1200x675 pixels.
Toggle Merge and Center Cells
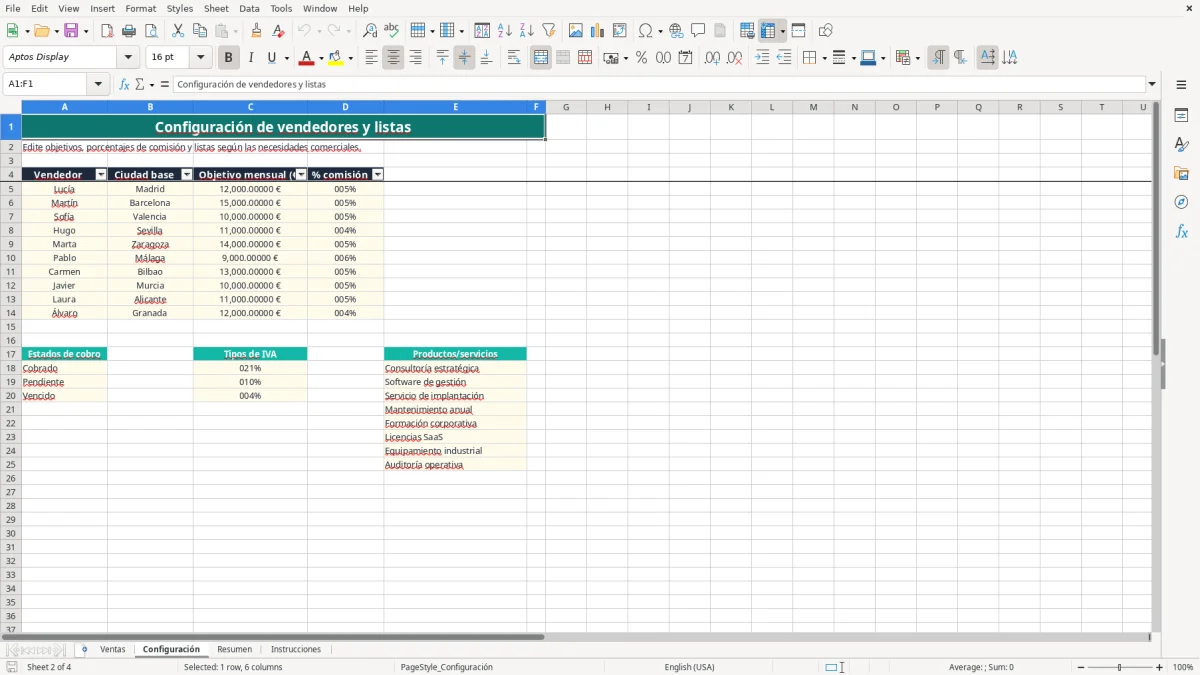point(541,58)
